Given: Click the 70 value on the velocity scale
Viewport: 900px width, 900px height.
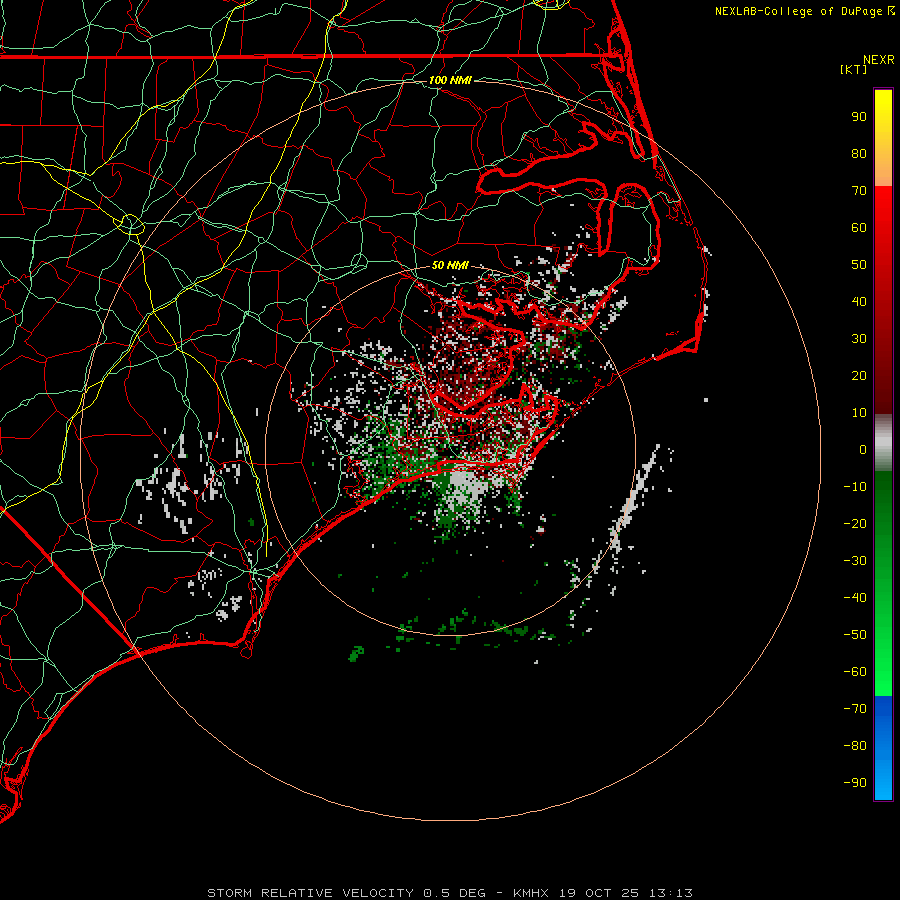Looking at the screenshot, I should pos(859,191).
